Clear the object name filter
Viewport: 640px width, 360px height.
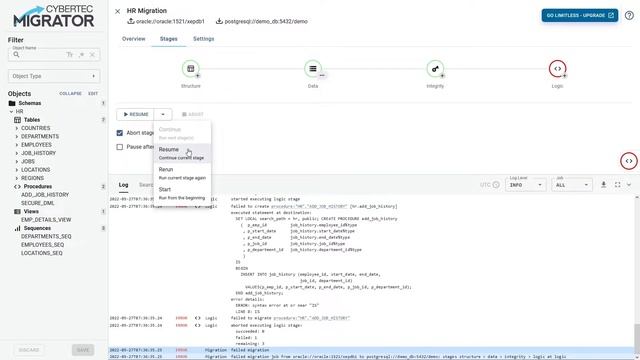point(92,55)
